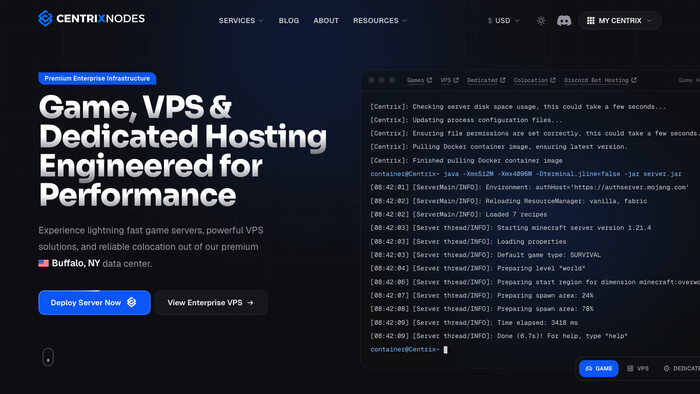Click the 'Preparing spawn area: 24%' line

click(482, 295)
